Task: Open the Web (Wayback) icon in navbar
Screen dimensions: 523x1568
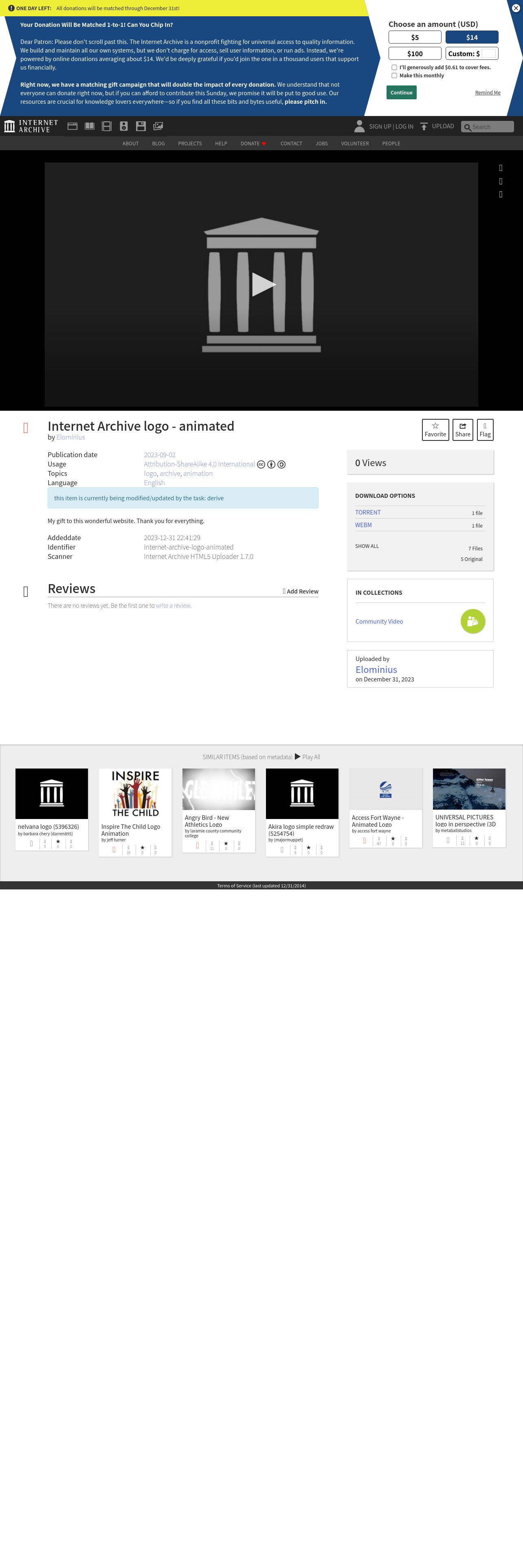Action: 73,126
